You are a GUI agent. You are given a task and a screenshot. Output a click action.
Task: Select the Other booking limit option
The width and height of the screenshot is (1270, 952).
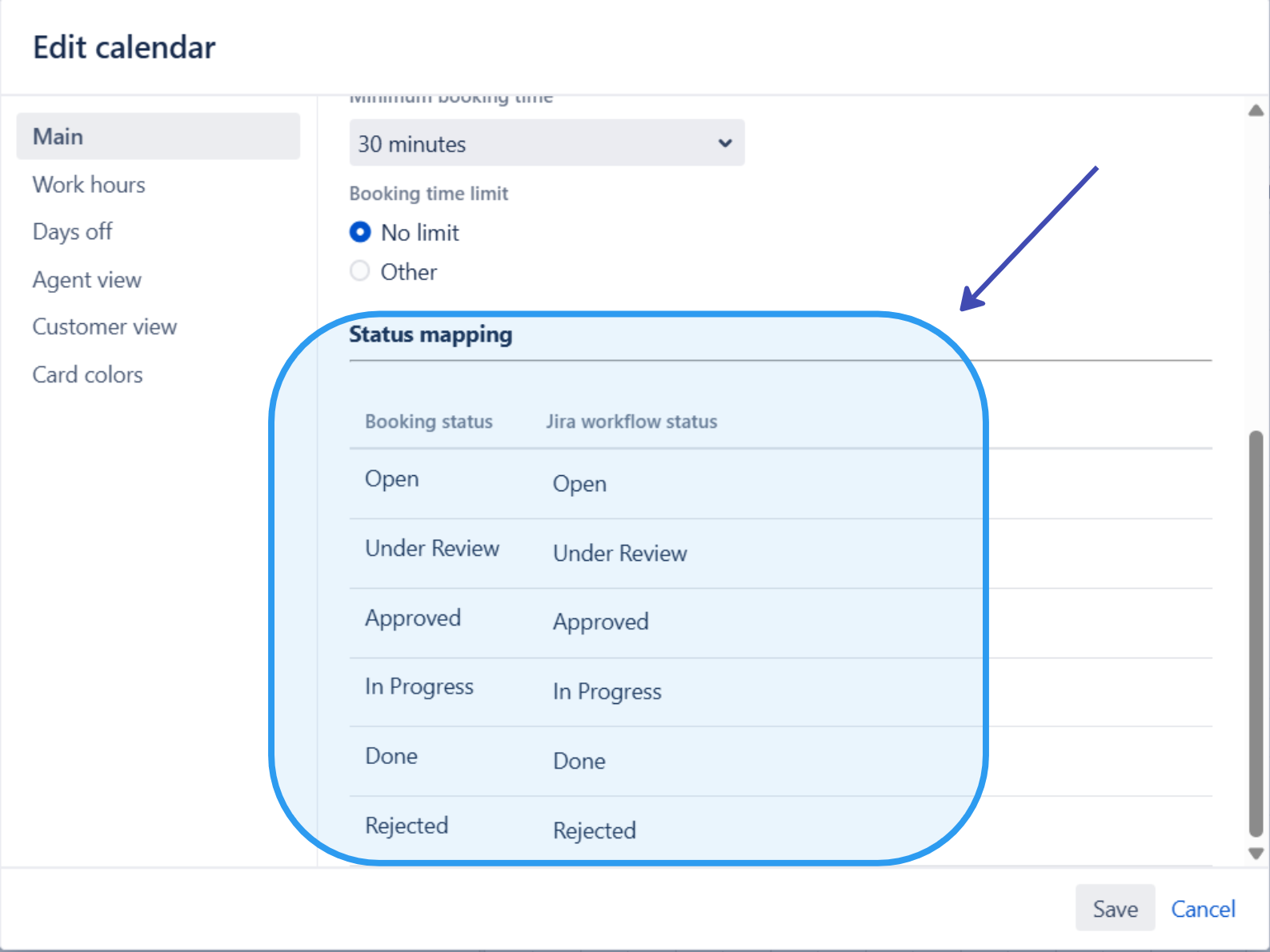(x=360, y=271)
